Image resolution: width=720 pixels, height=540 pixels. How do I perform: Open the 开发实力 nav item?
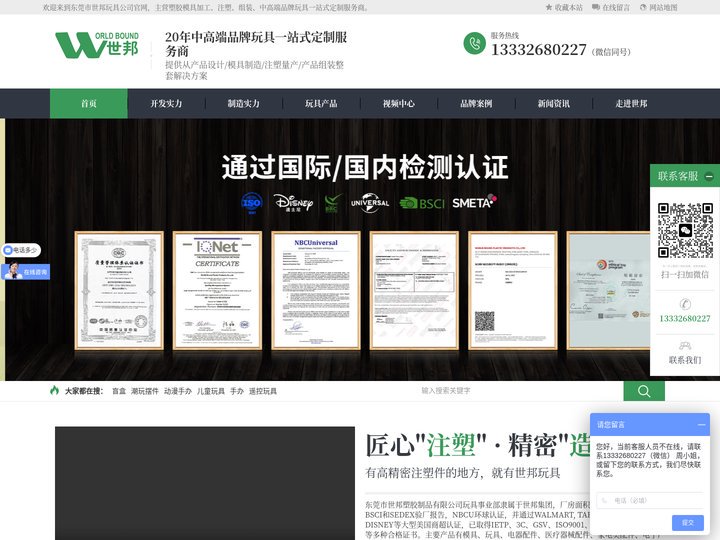(166, 104)
